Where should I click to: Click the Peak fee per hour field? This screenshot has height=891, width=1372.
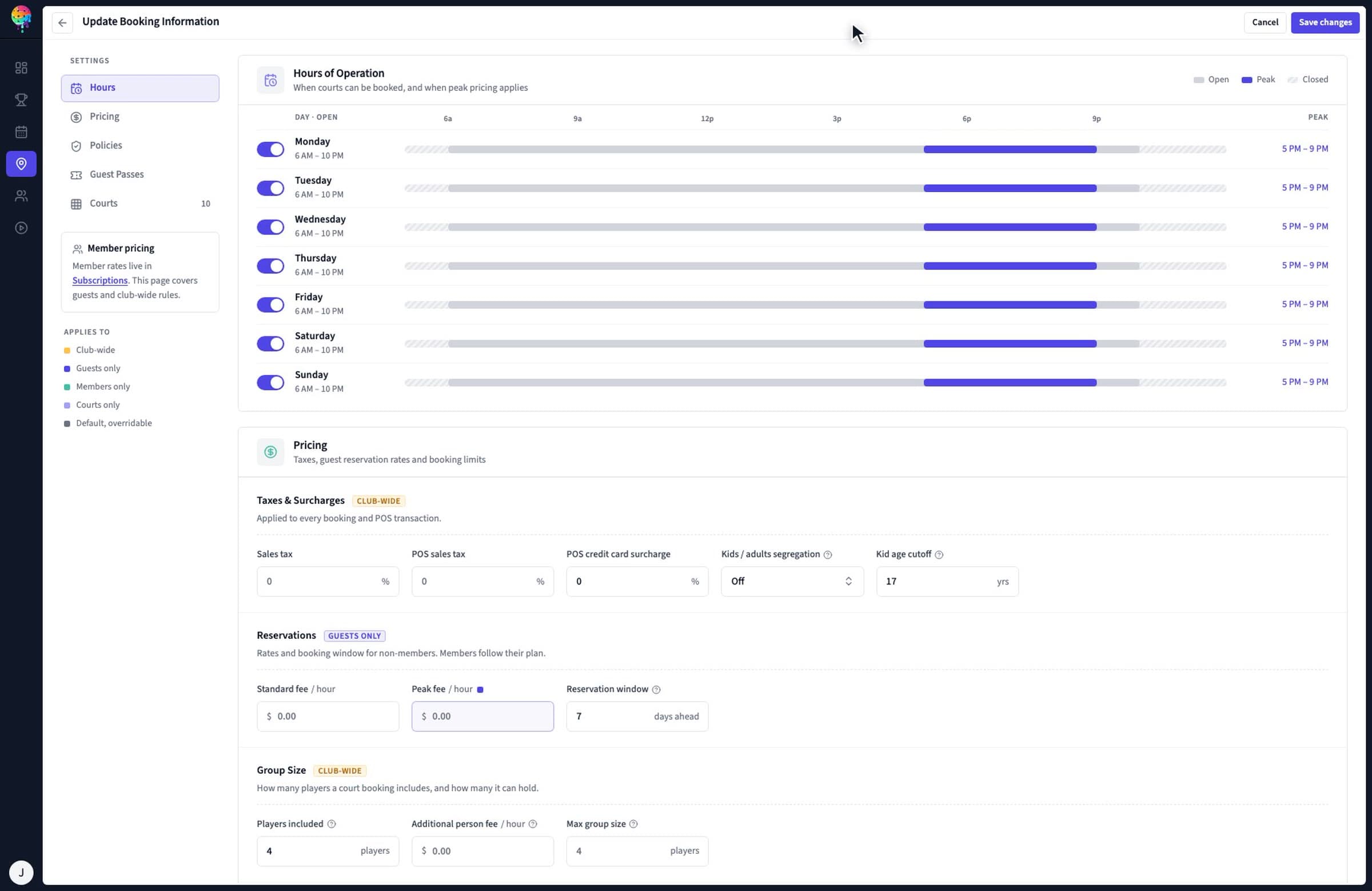tap(482, 716)
